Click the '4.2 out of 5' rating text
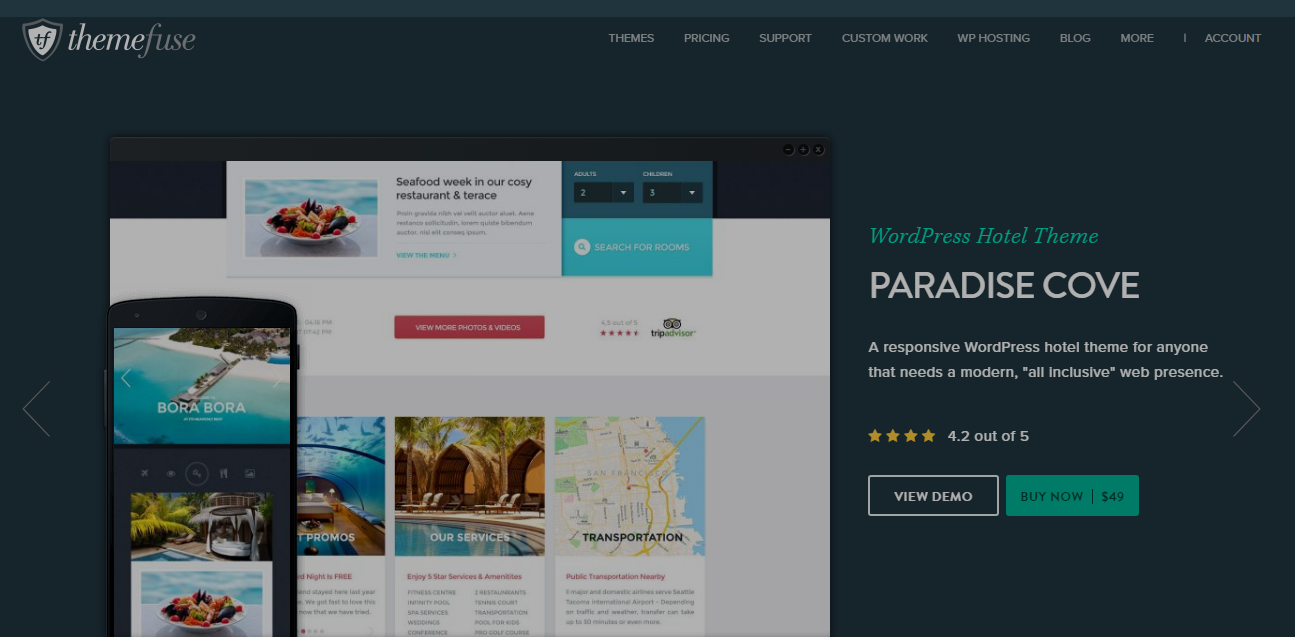This screenshot has width=1295, height=637. tap(988, 436)
